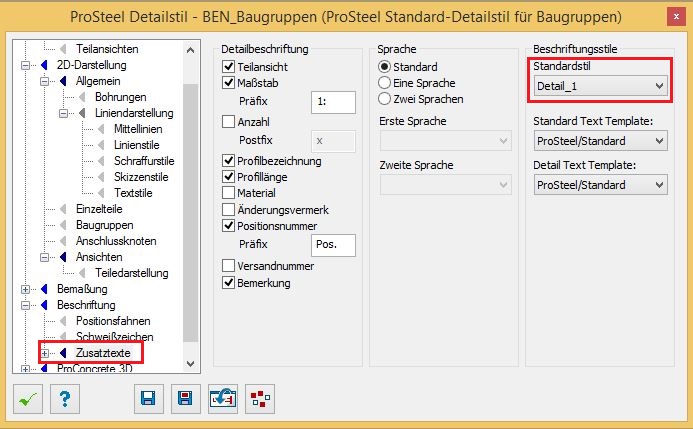Click blue arrow icon beside Bemaßung
Viewport: 693px width, 429px height.
point(44,289)
